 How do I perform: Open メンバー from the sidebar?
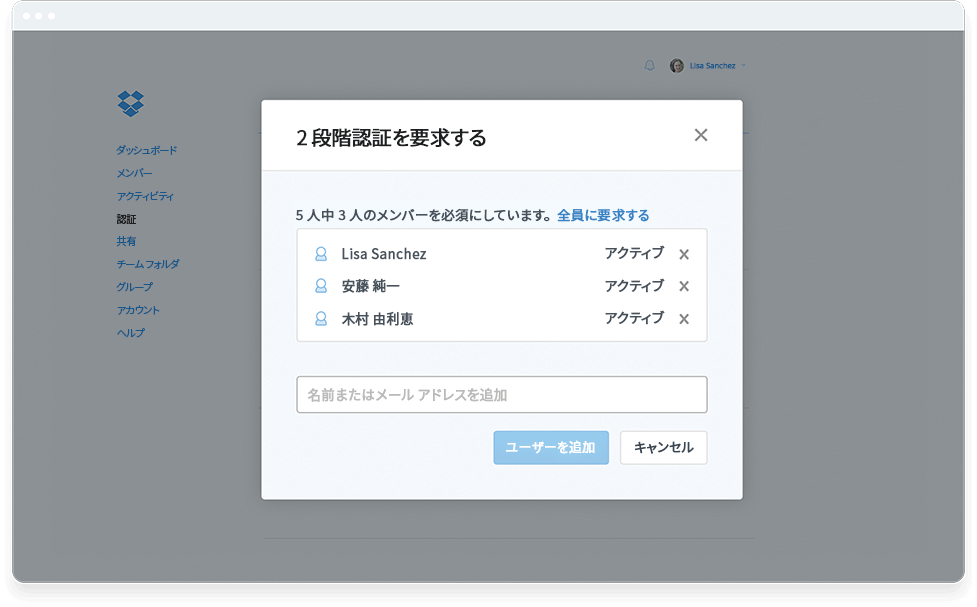(132, 172)
